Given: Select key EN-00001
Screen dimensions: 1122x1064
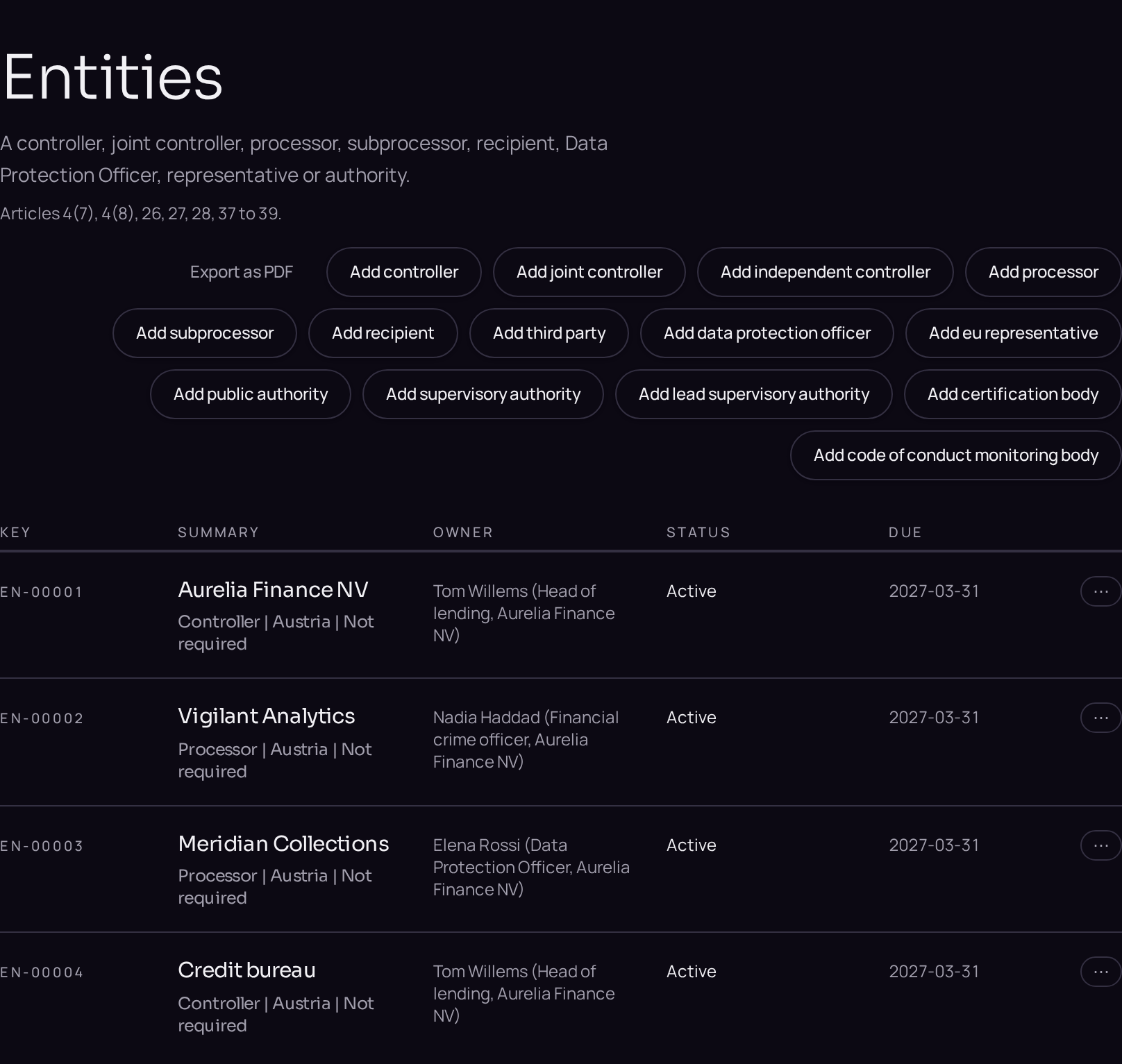Looking at the screenshot, I should (42, 592).
